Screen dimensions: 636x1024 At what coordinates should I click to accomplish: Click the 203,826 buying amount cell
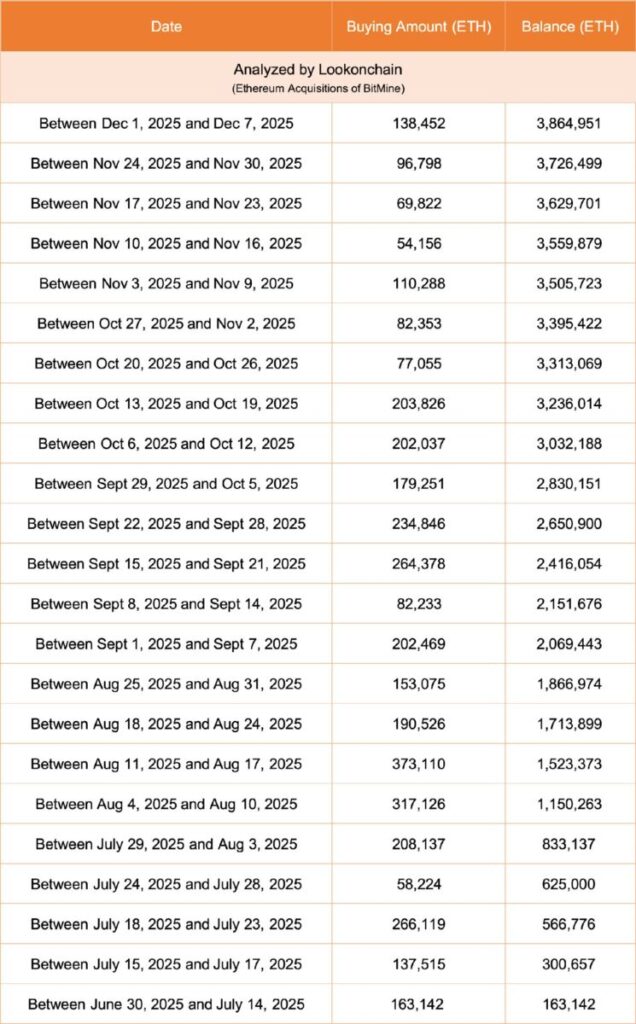419,403
